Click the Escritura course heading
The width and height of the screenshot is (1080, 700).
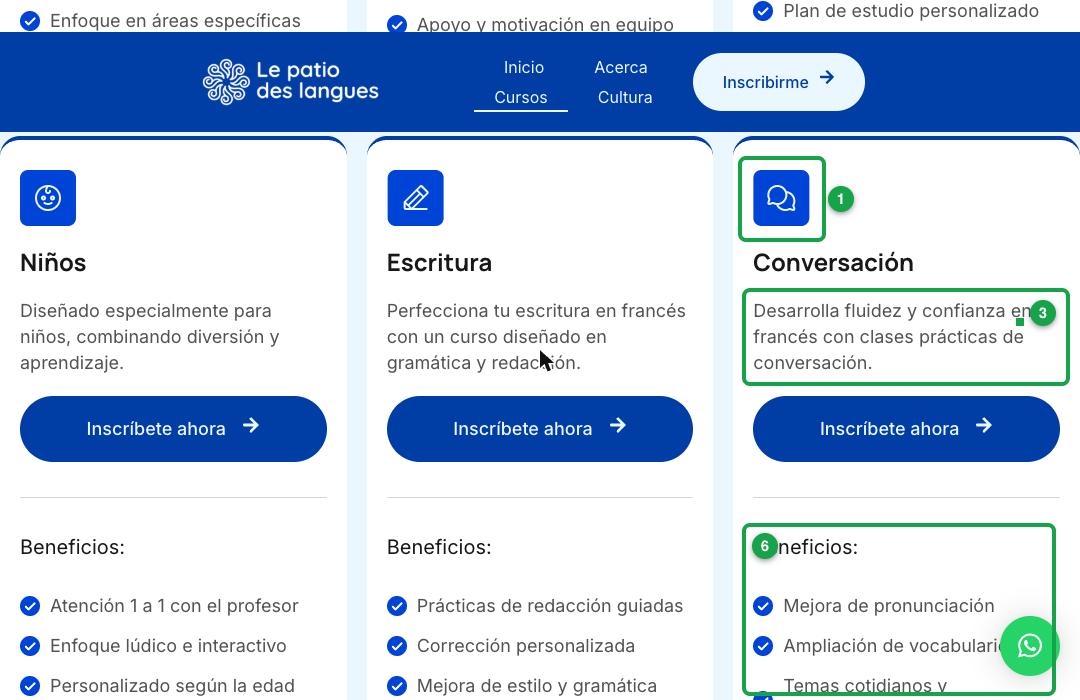[439, 262]
